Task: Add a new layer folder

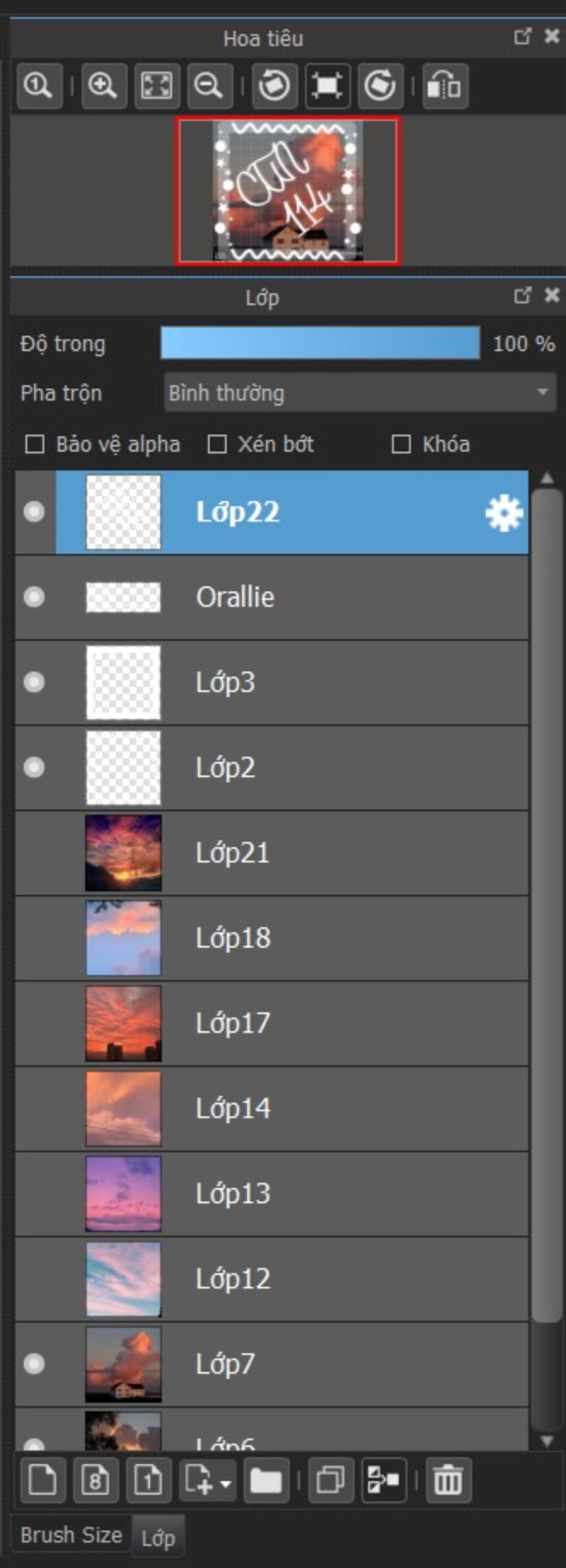Action: [x=266, y=1479]
